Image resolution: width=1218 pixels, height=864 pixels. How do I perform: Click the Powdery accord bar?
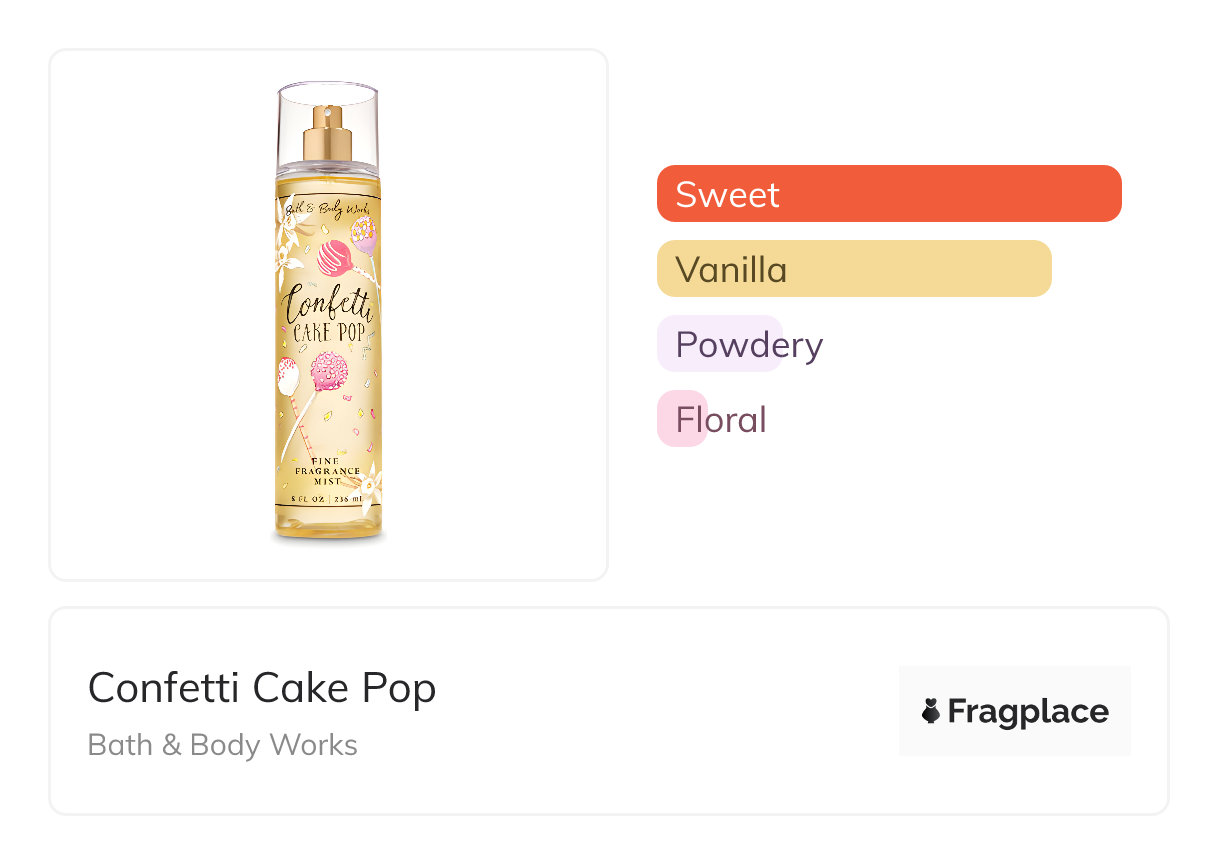click(x=720, y=344)
